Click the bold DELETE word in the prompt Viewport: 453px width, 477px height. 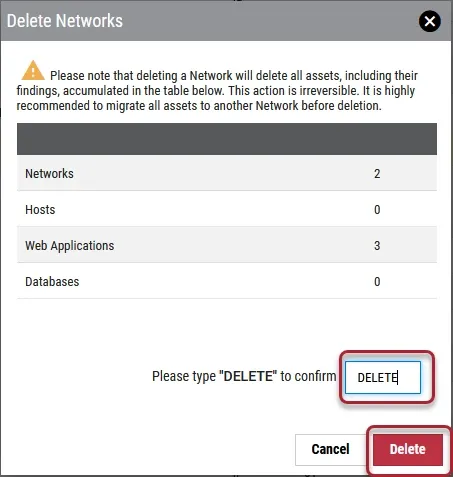pyautogui.click(x=248, y=376)
